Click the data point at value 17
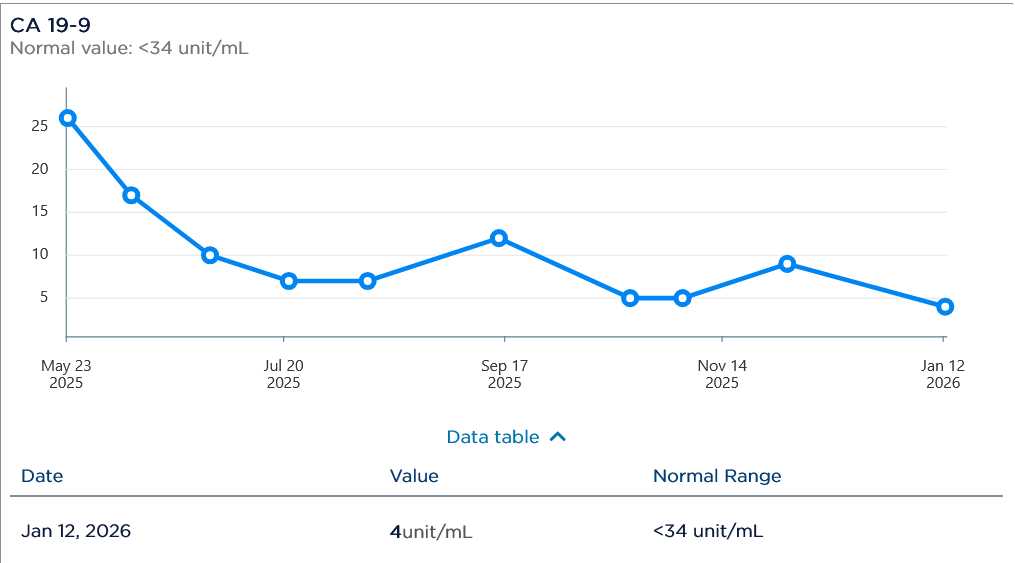The image size is (1015, 563). 130,195
